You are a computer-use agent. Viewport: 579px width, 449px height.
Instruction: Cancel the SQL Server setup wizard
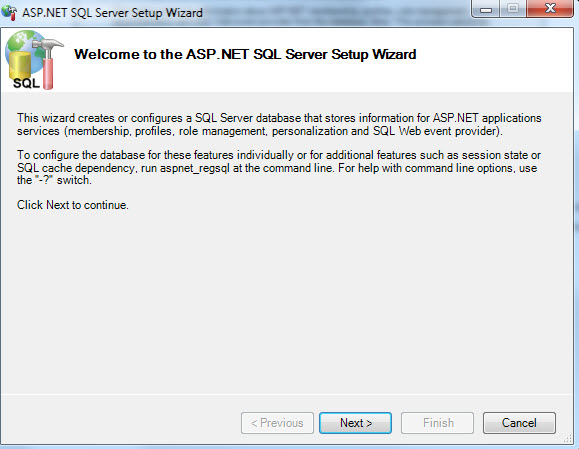[519, 423]
